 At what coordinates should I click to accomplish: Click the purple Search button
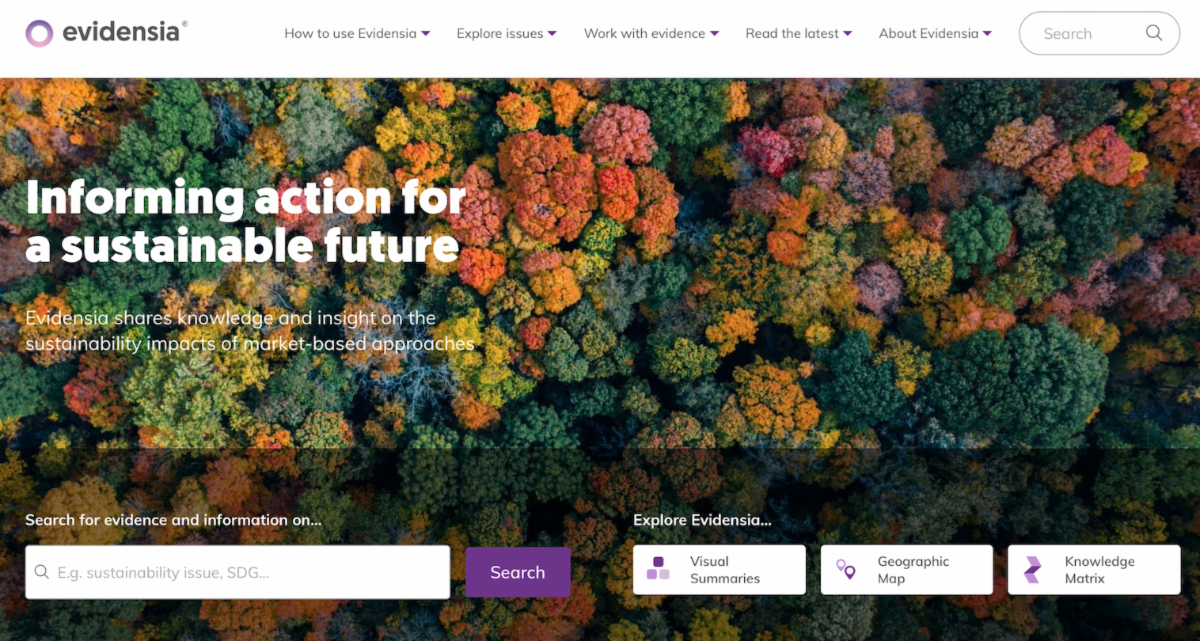518,572
